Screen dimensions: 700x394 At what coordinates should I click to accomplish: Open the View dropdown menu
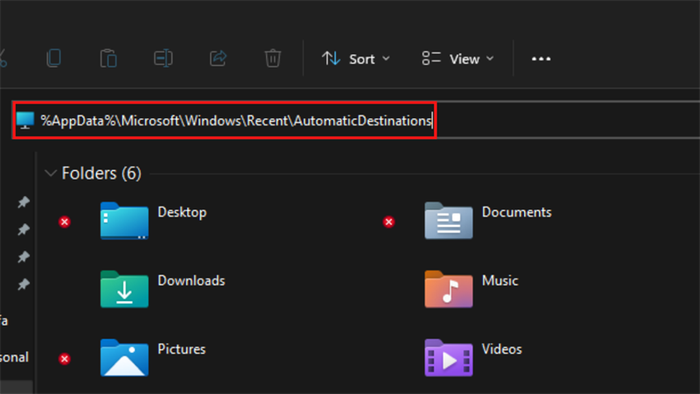point(458,59)
